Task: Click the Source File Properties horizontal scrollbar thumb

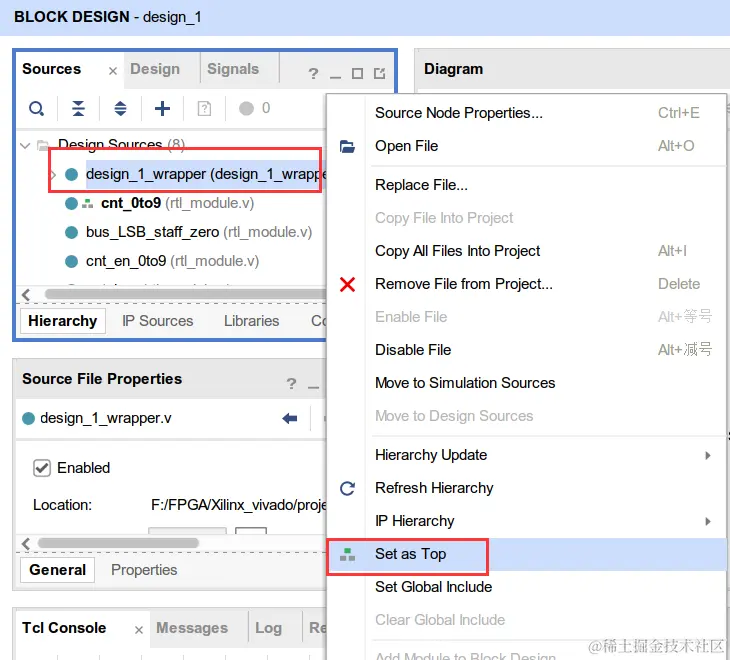Action: point(118,543)
